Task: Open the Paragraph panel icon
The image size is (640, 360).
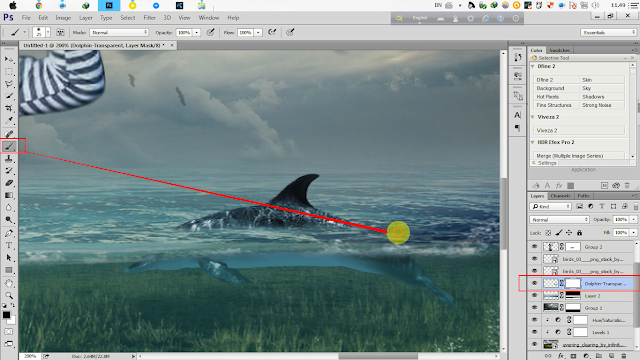Action: pos(518,128)
